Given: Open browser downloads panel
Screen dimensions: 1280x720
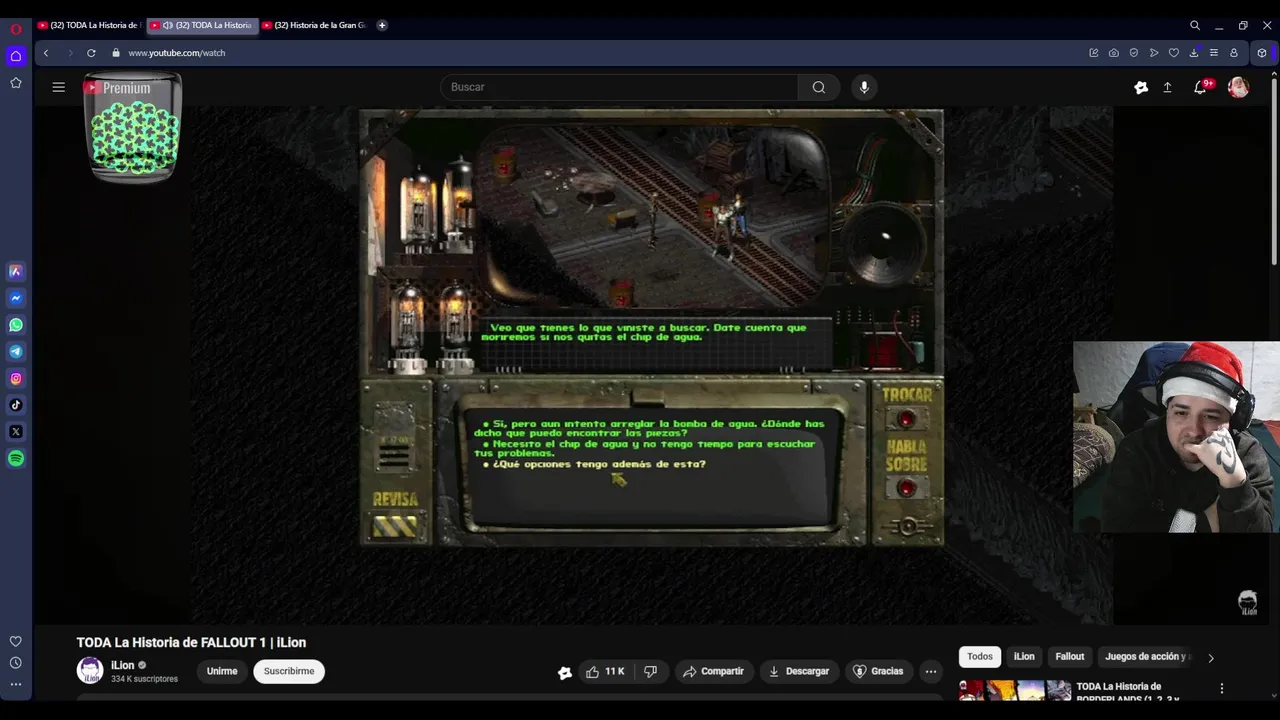Looking at the screenshot, I should click(1194, 53).
